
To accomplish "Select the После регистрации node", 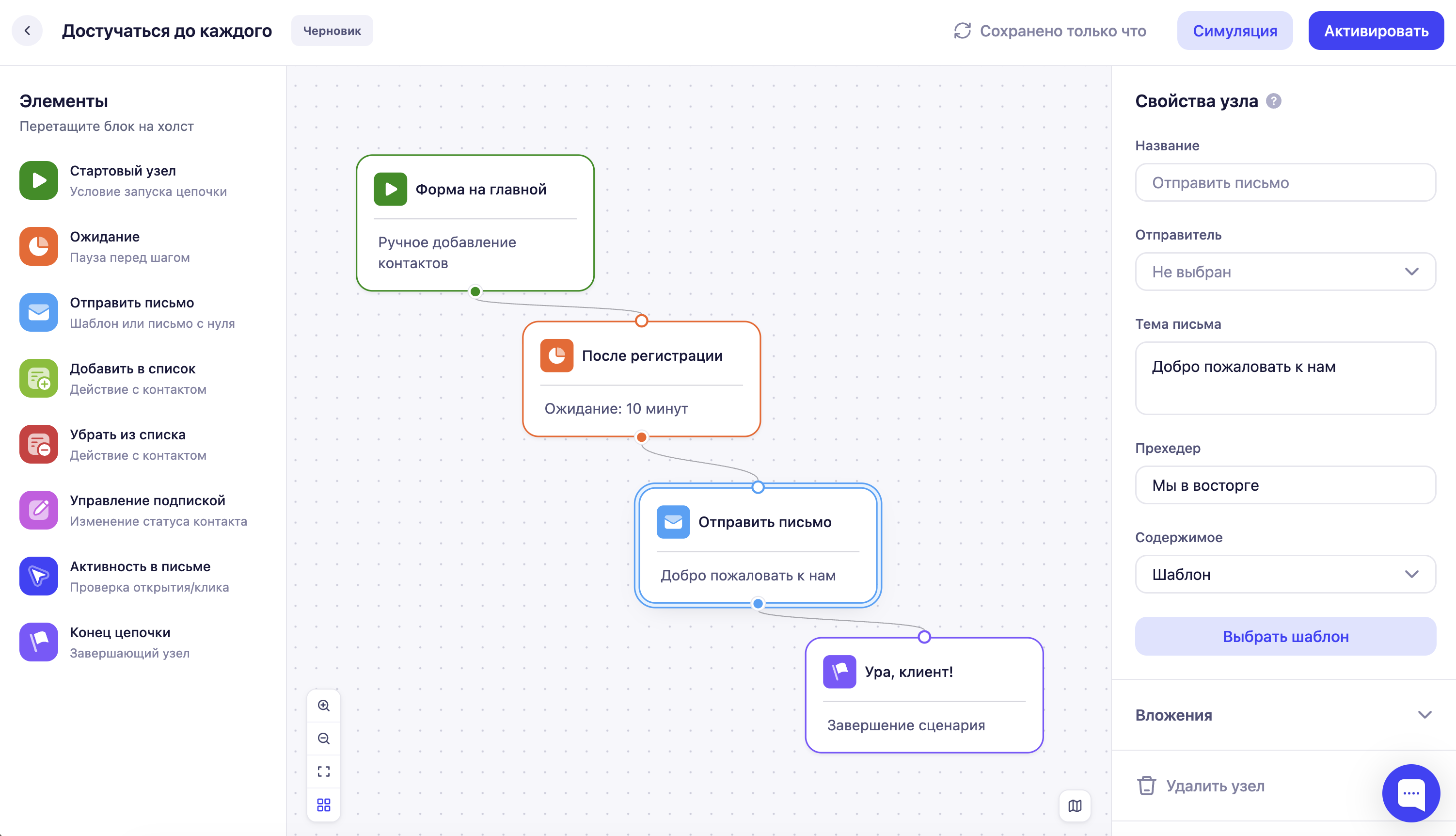I will (x=642, y=379).
